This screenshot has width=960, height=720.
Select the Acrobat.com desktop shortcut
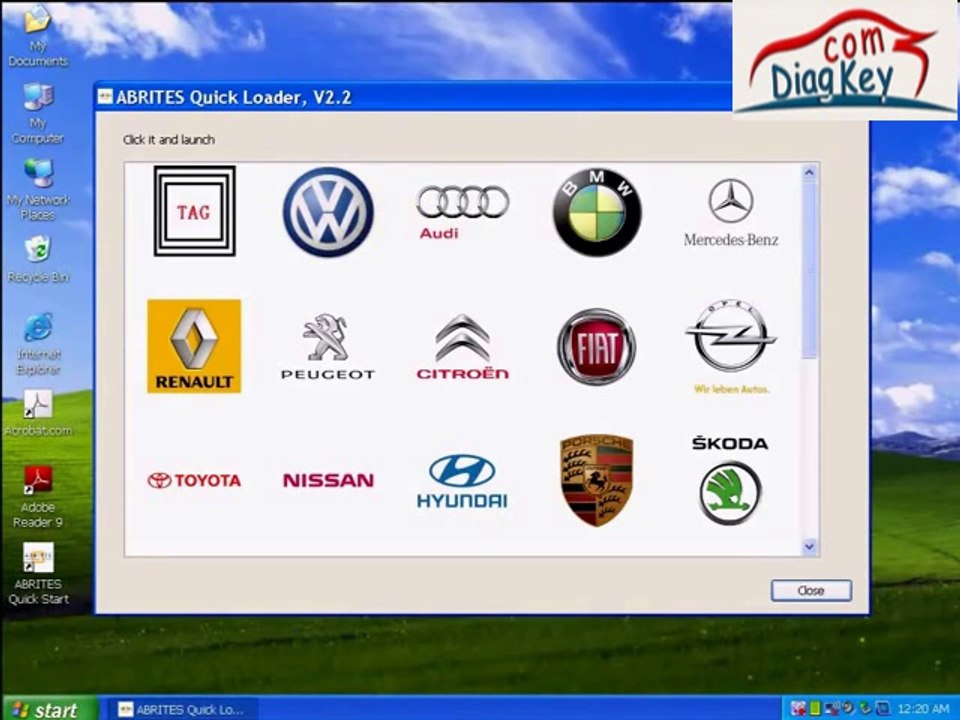38,413
